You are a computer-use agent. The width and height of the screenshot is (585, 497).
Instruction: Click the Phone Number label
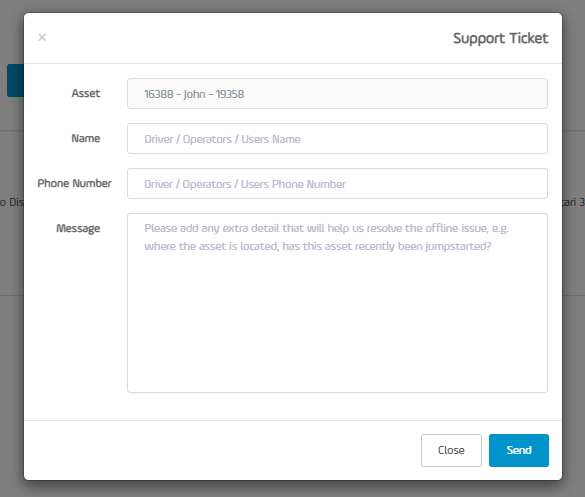(75, 183)
